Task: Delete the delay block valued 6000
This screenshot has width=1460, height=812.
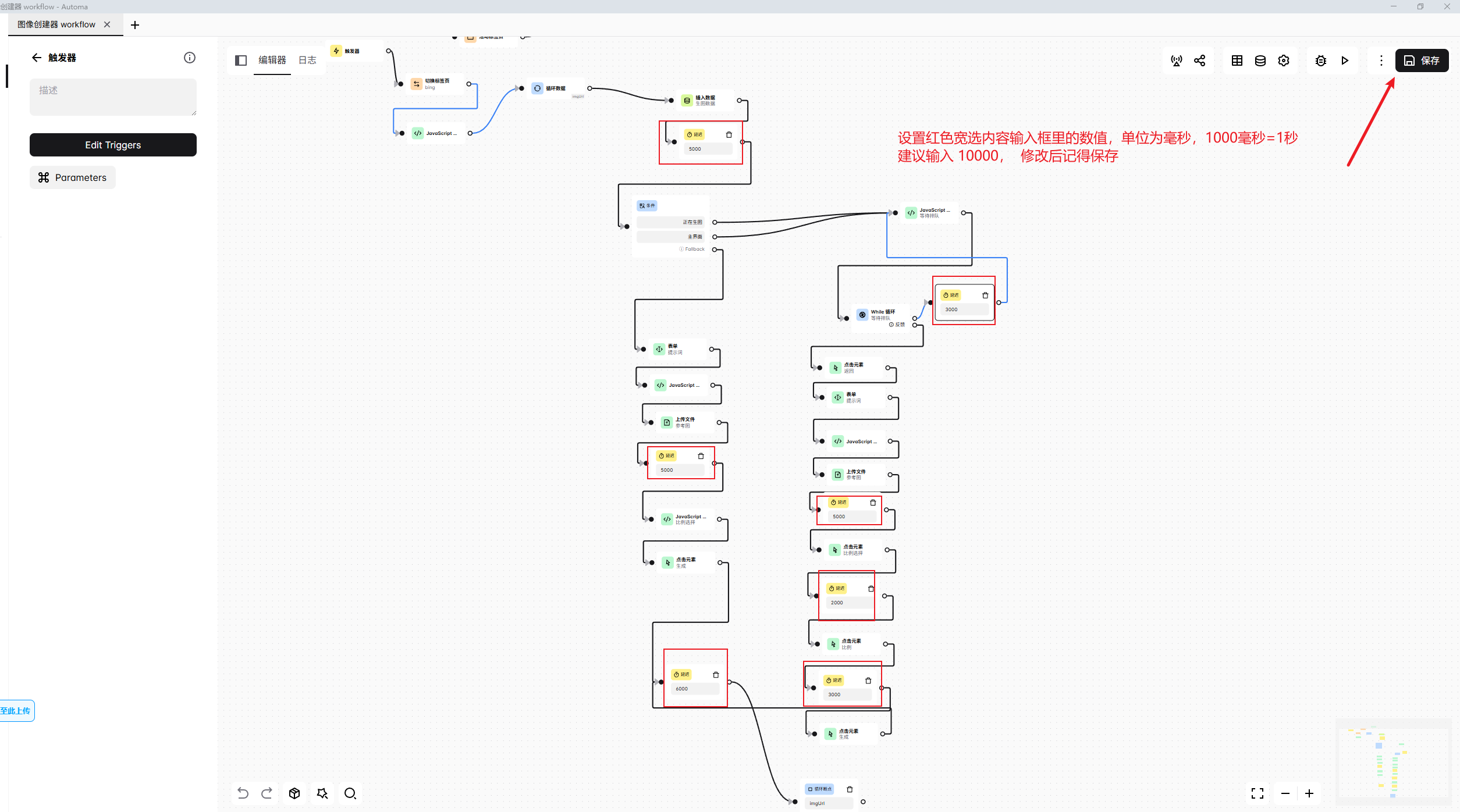Action: point(716,675)
